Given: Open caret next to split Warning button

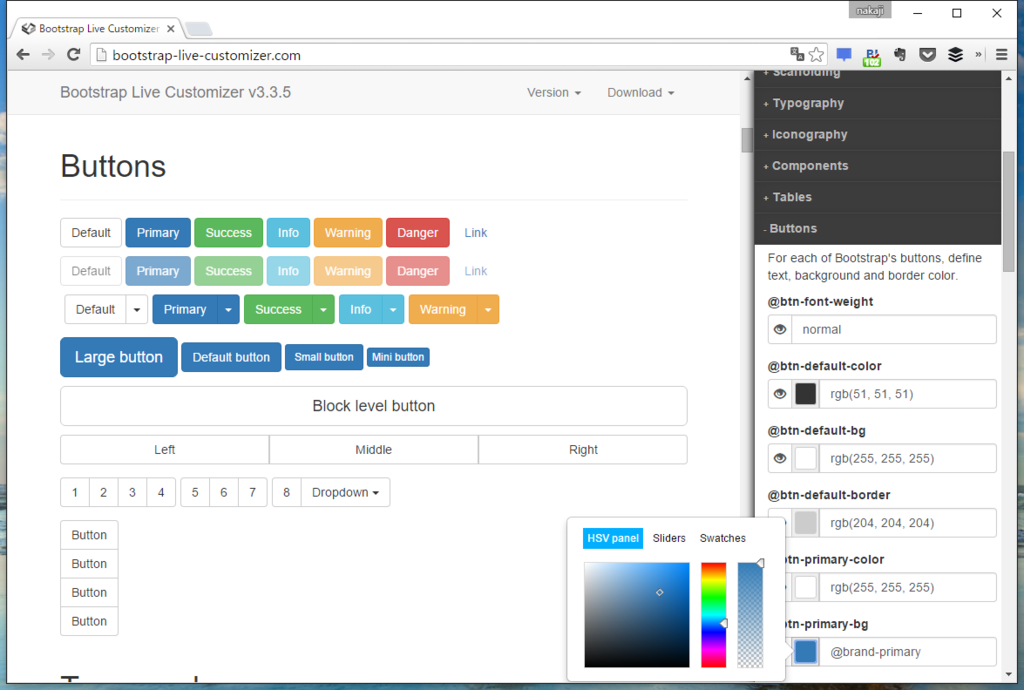Looking at the screenshot, I should coord(488,309).
